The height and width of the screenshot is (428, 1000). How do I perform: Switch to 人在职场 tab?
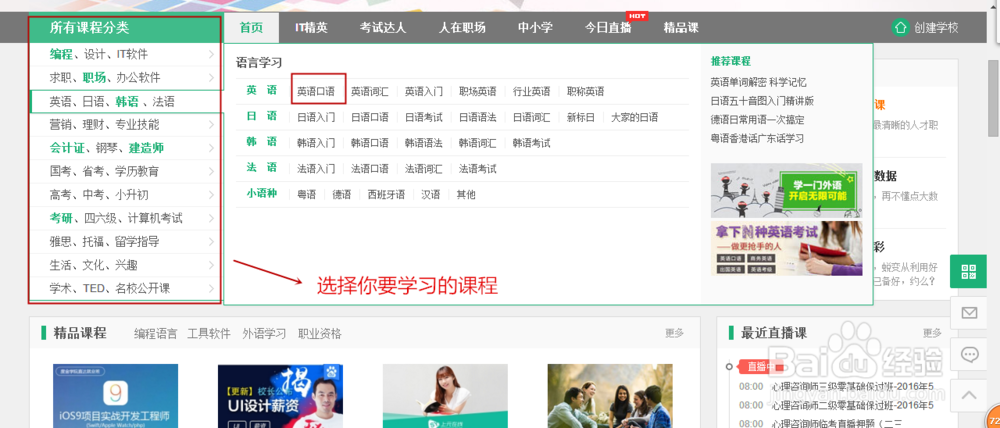[462, 27]
